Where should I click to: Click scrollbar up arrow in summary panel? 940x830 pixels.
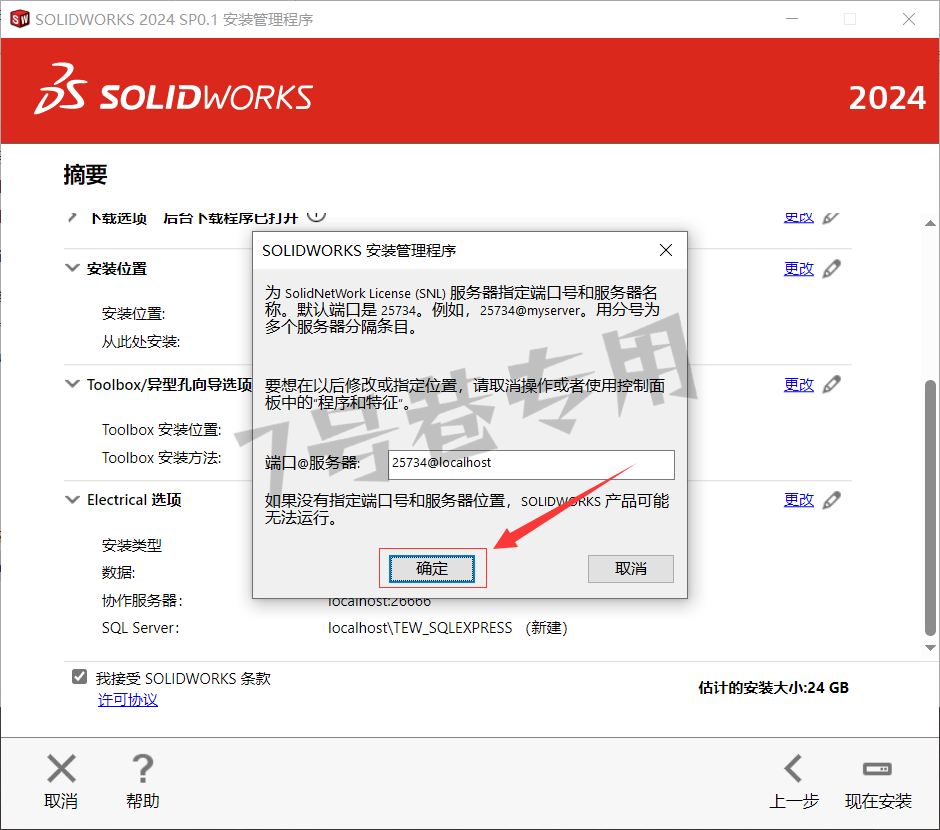click(930, 223)
